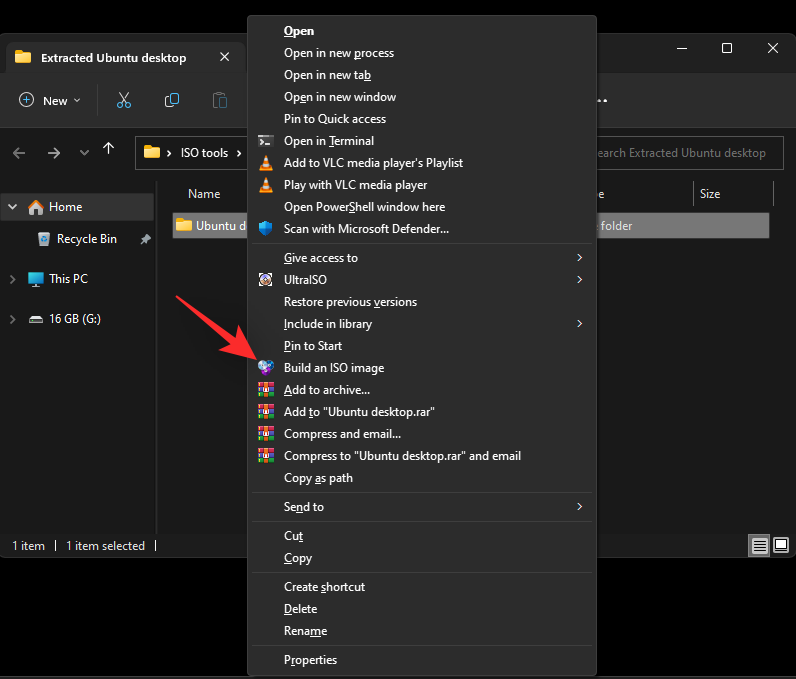The height and width of the screenshot is (679, 796).
Task: Expand the This PC tree node
Action: point(13,279)
